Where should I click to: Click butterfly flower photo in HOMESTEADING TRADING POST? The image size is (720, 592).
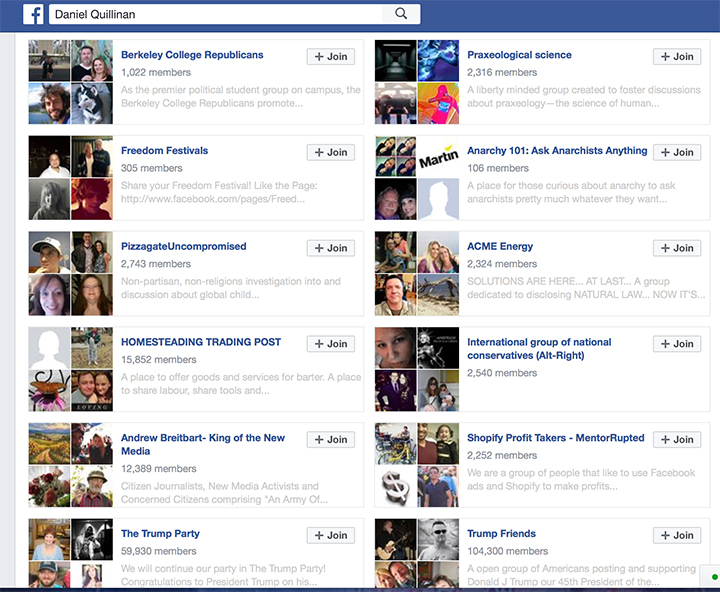[49, 390]
